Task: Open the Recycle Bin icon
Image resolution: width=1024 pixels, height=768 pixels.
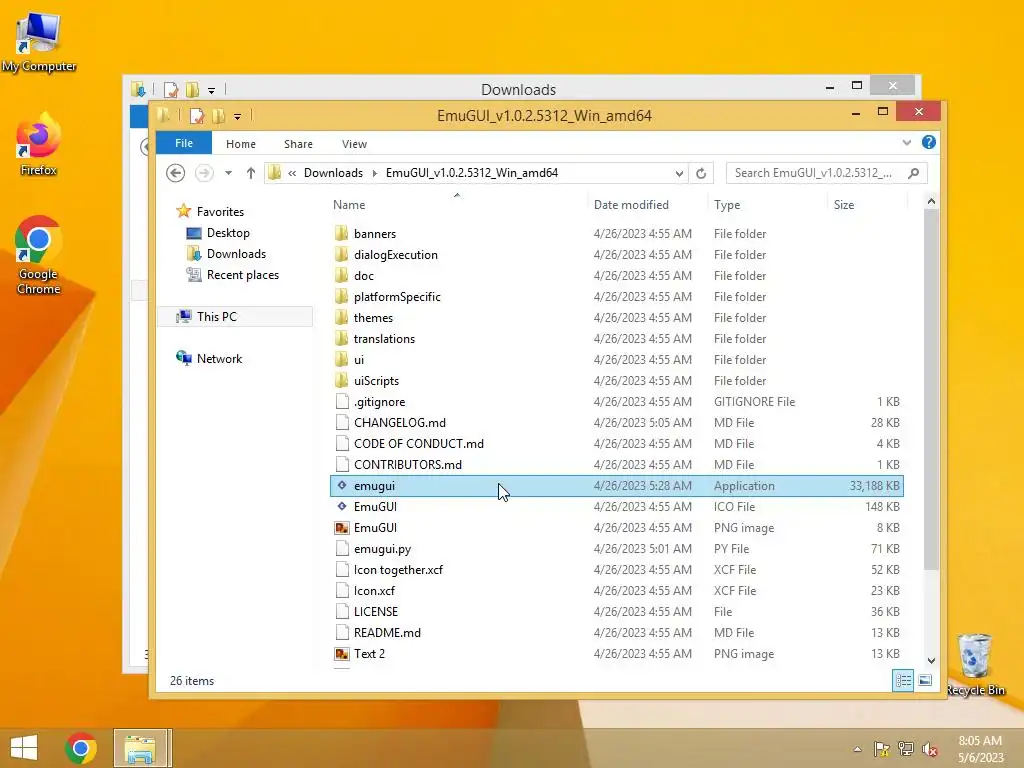Action: tap(974, 665)
